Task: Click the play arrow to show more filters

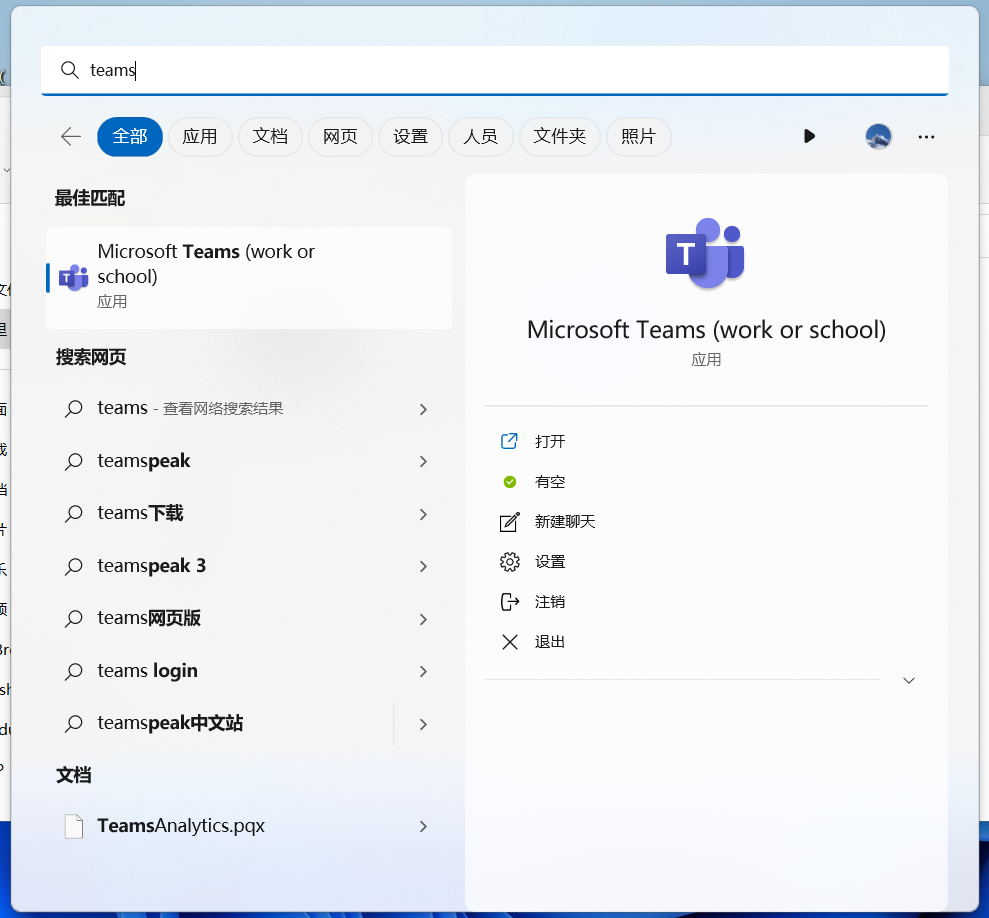Action: coord(809,136)
